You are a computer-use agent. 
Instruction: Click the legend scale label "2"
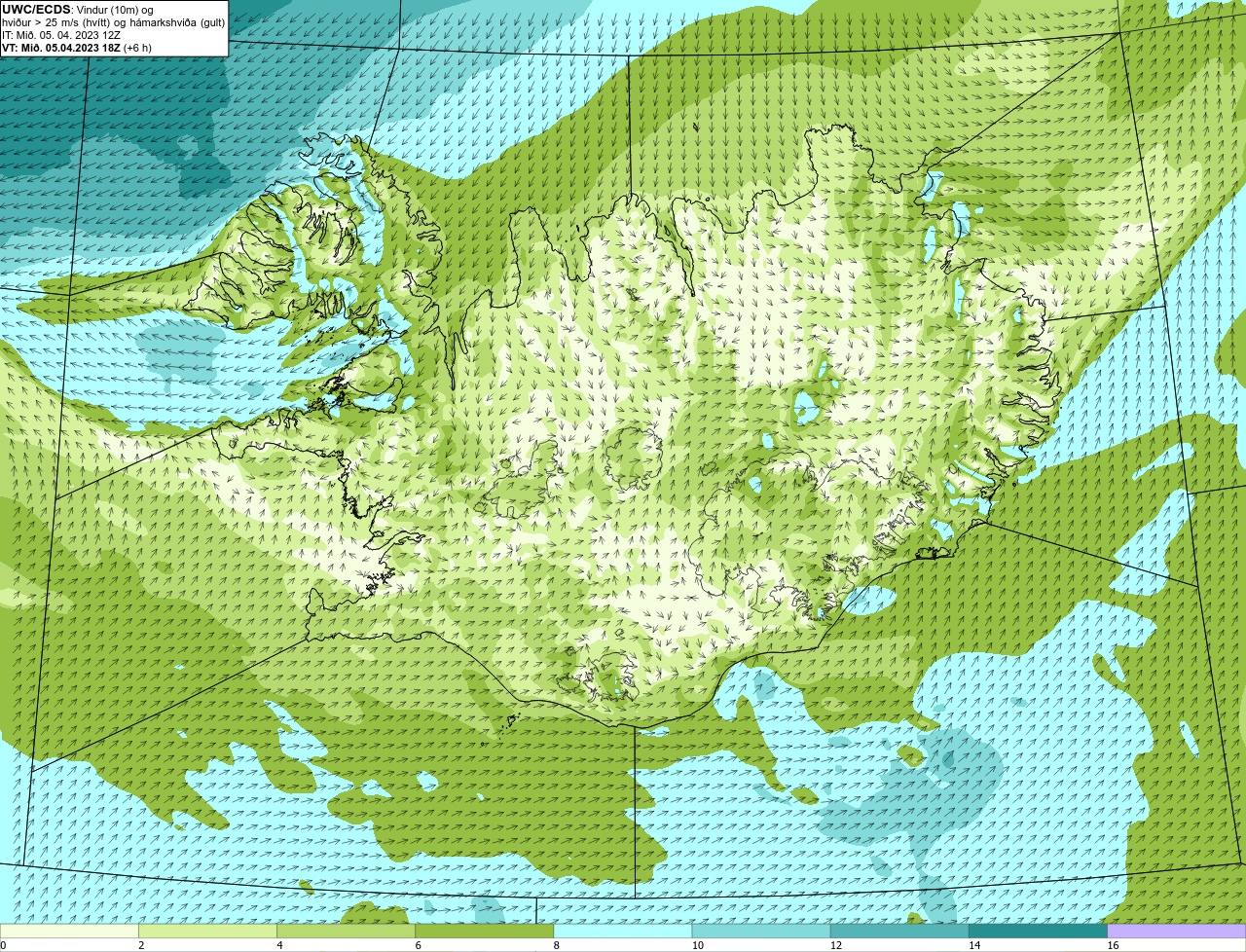[x=141, y=945]
